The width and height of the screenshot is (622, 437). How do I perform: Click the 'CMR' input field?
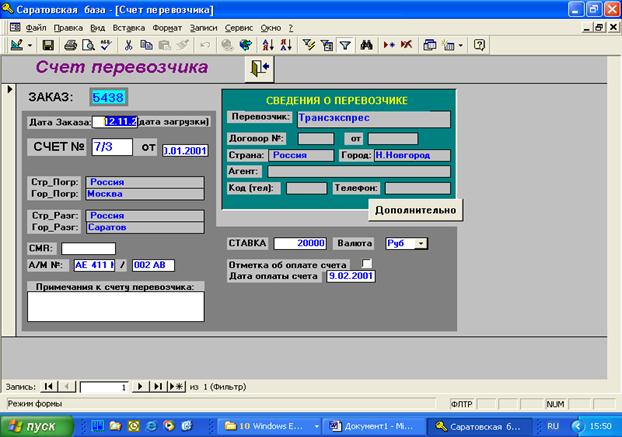click(x=88, y=248)
